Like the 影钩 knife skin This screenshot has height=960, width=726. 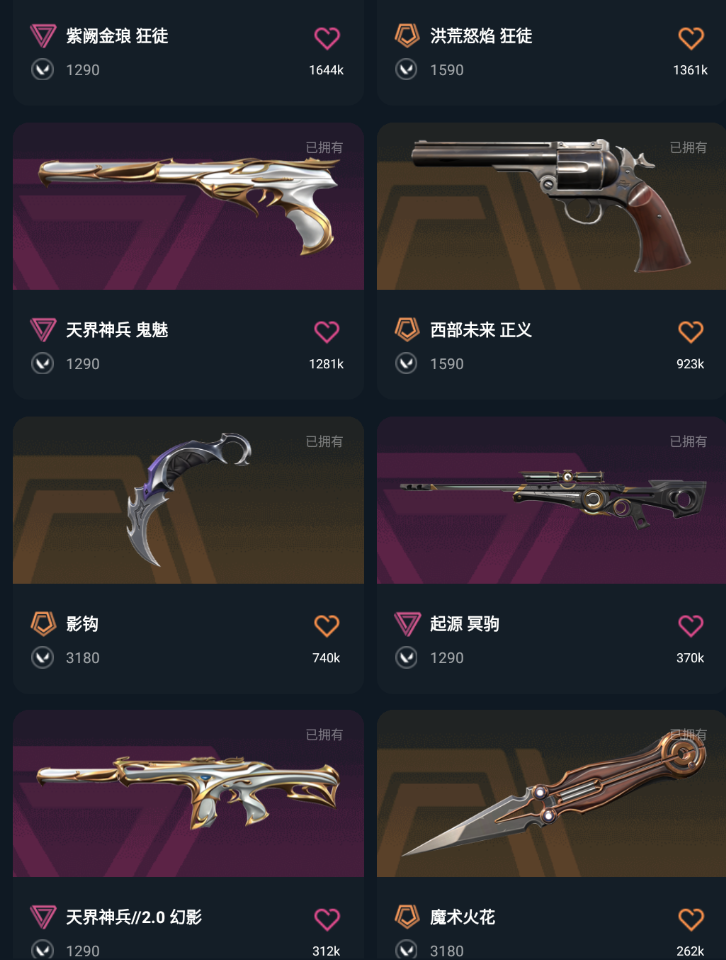327,626
